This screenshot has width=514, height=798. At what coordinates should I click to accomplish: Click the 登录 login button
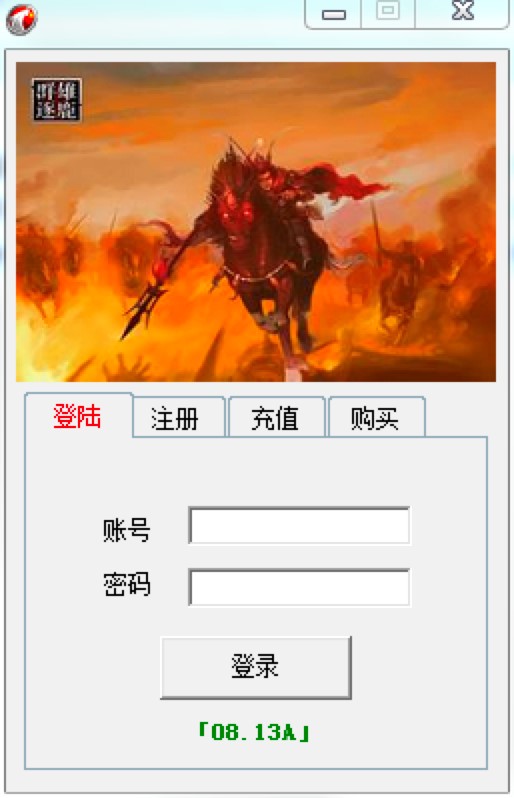coord(256,667)
